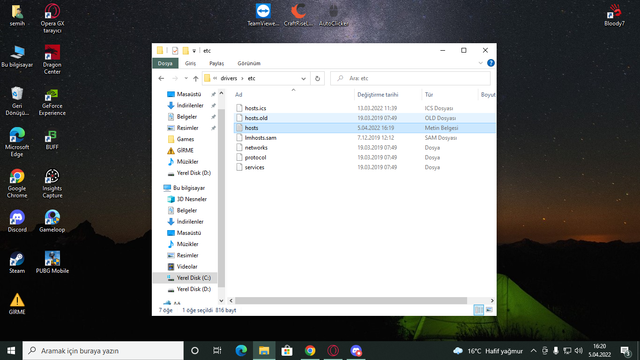Open pinned Resimler in Quick access
The image size is (640, 360).
click(187, 128)
